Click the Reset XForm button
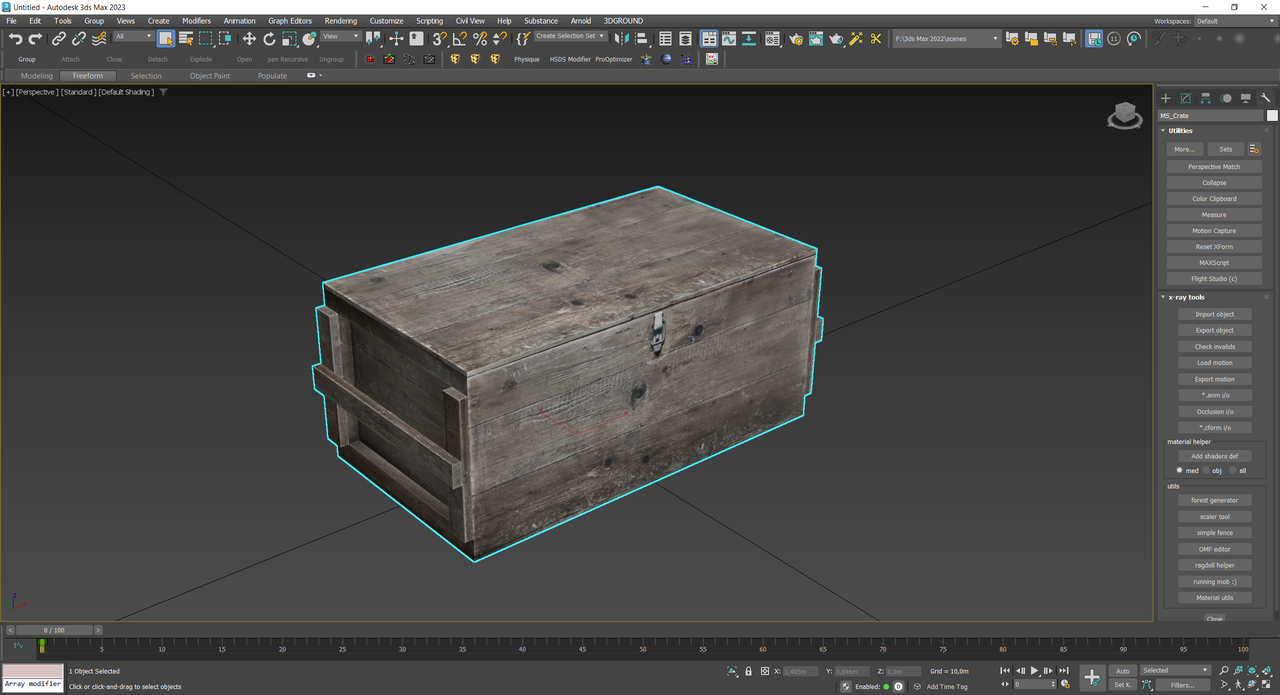The width and height of the screenshot is (1280, 695). pyautogui.click(x=1214, y=247)
